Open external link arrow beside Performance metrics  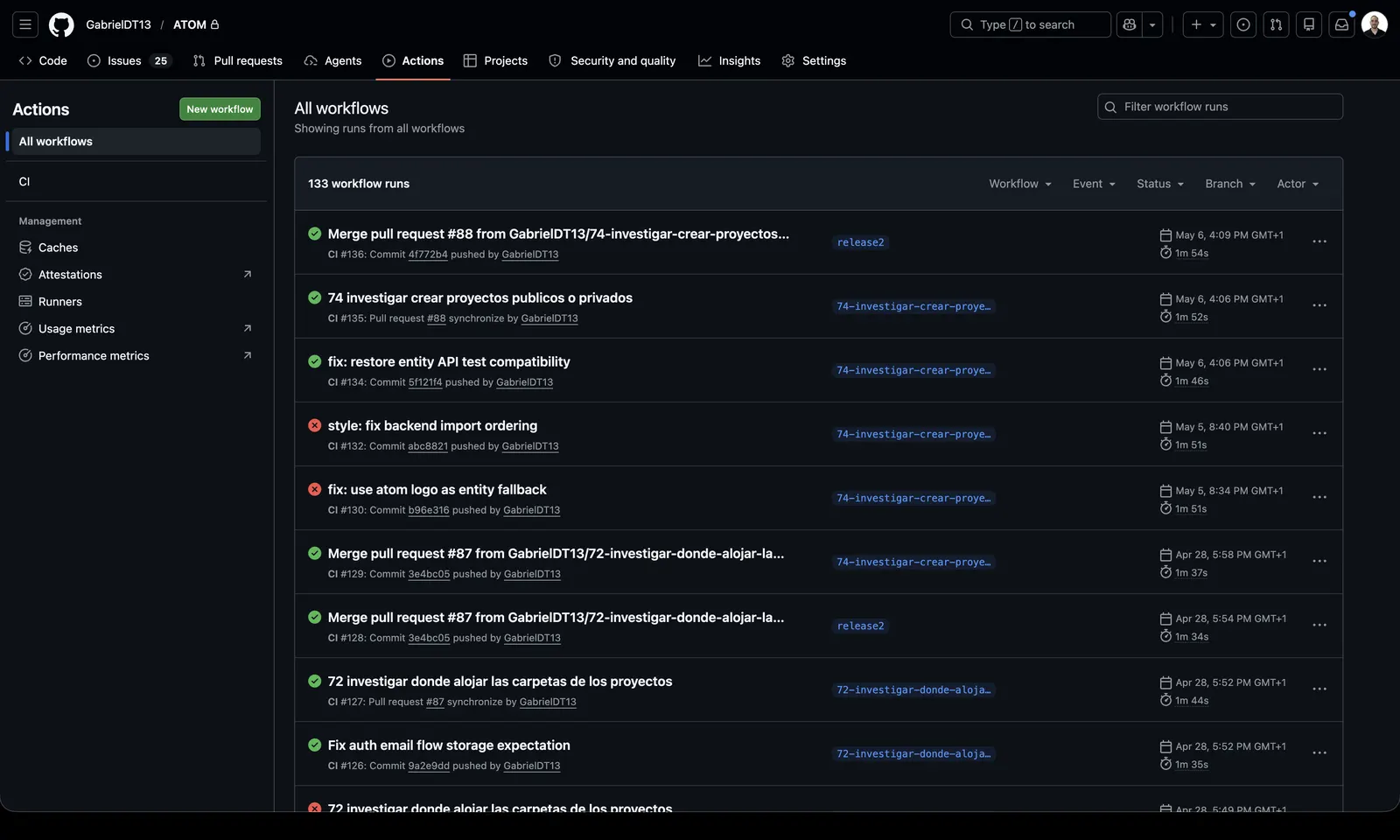coord(248,356)
